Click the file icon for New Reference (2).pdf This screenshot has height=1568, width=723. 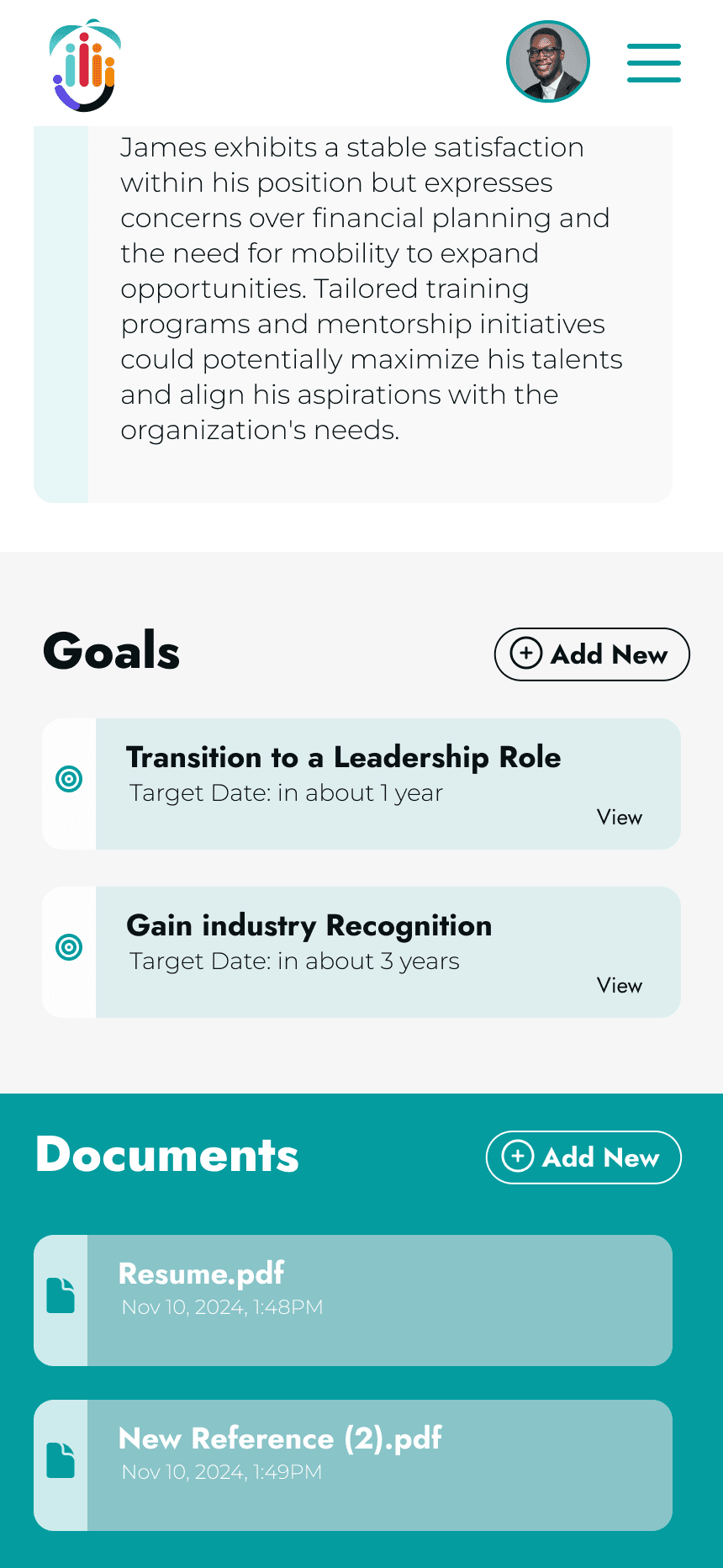[x=61, y=1460]
